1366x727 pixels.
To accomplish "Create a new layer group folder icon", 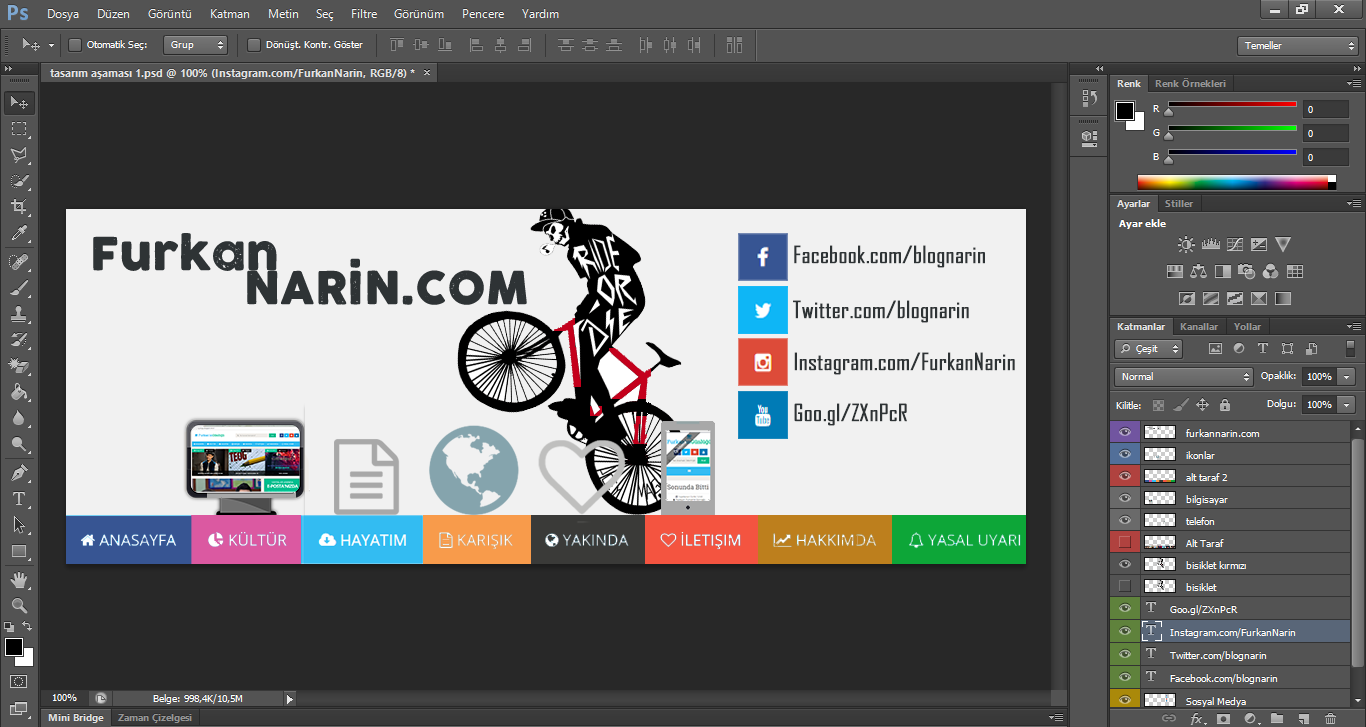I will 1277,718.
